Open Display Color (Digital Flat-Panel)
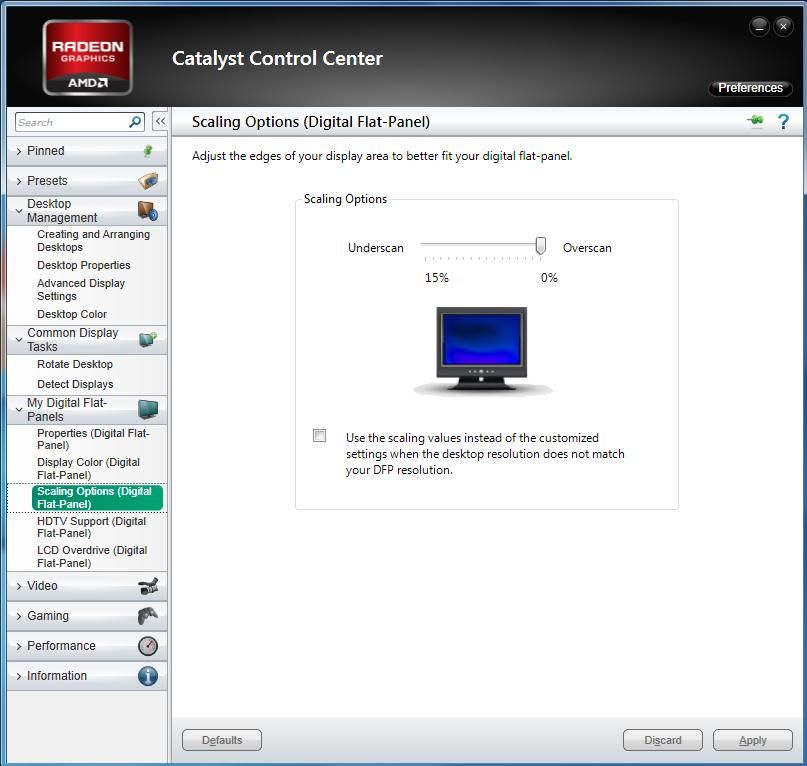807x766 pixels. click(x=89, y=468)
